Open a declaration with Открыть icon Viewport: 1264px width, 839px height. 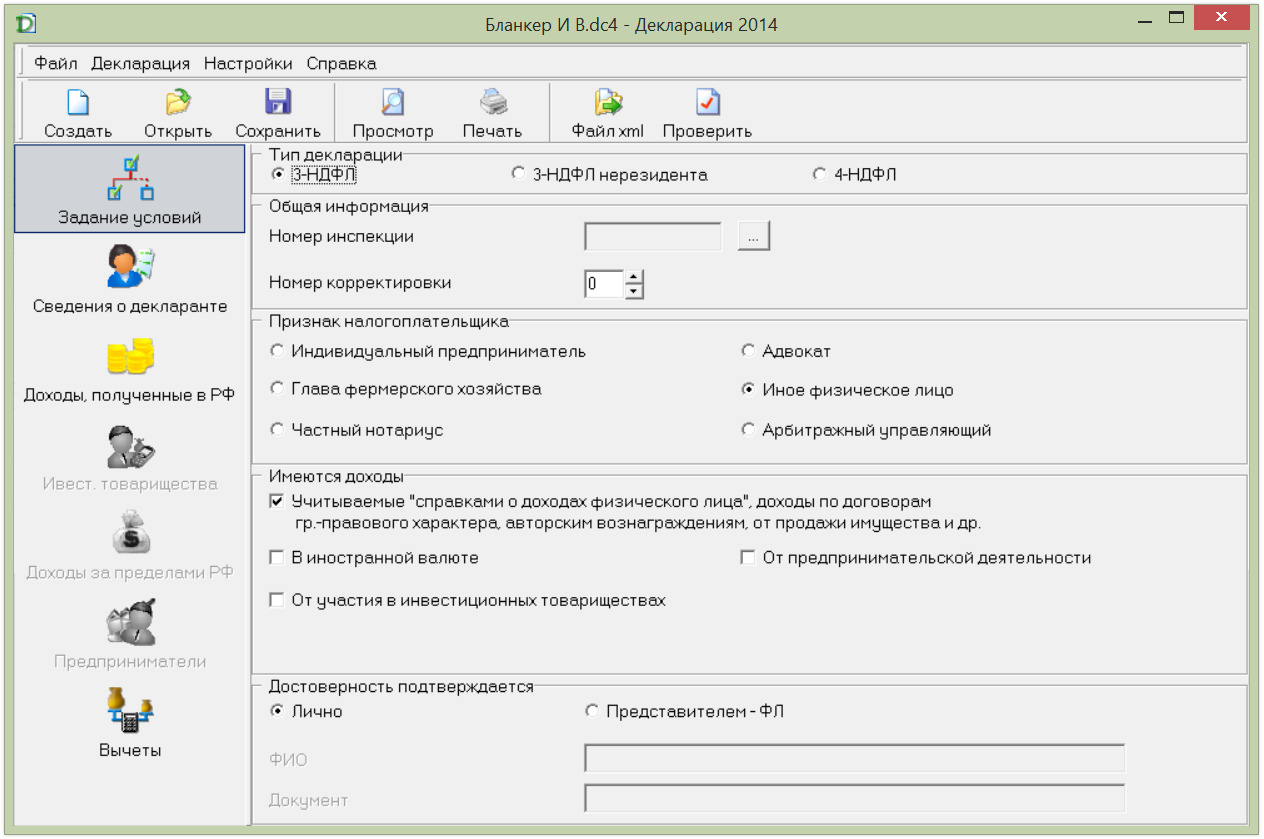[178, 103]
